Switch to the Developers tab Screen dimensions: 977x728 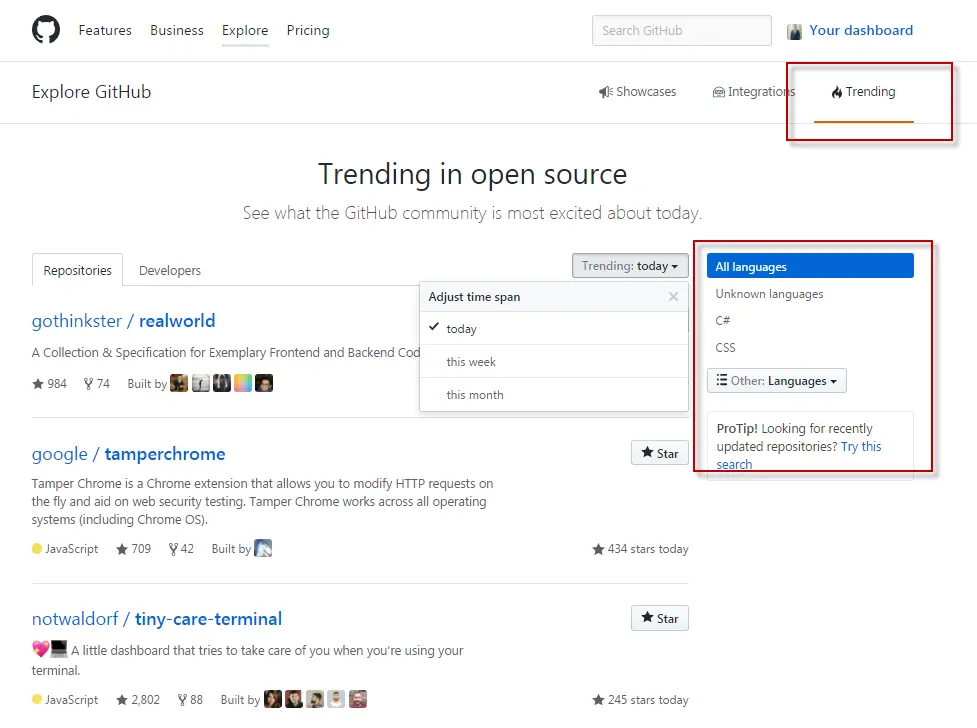(169, 270)
